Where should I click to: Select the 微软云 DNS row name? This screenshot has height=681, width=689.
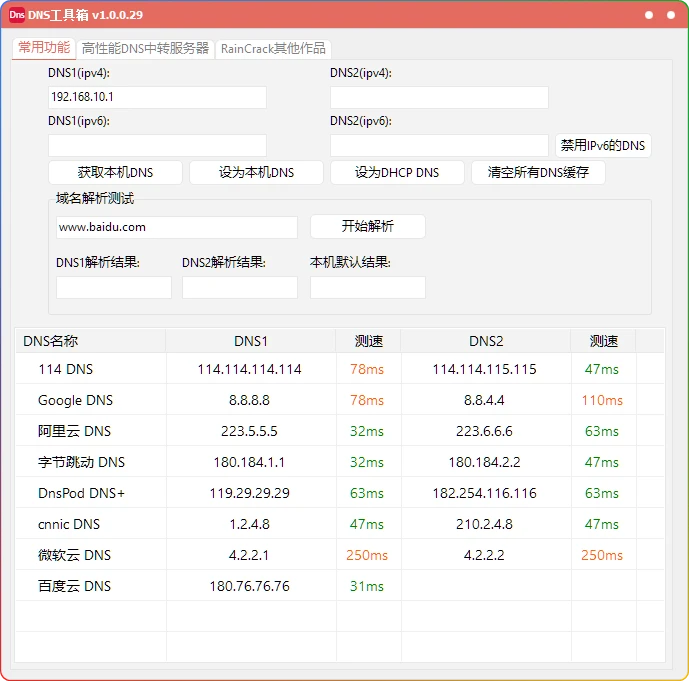tap(74, 555)
